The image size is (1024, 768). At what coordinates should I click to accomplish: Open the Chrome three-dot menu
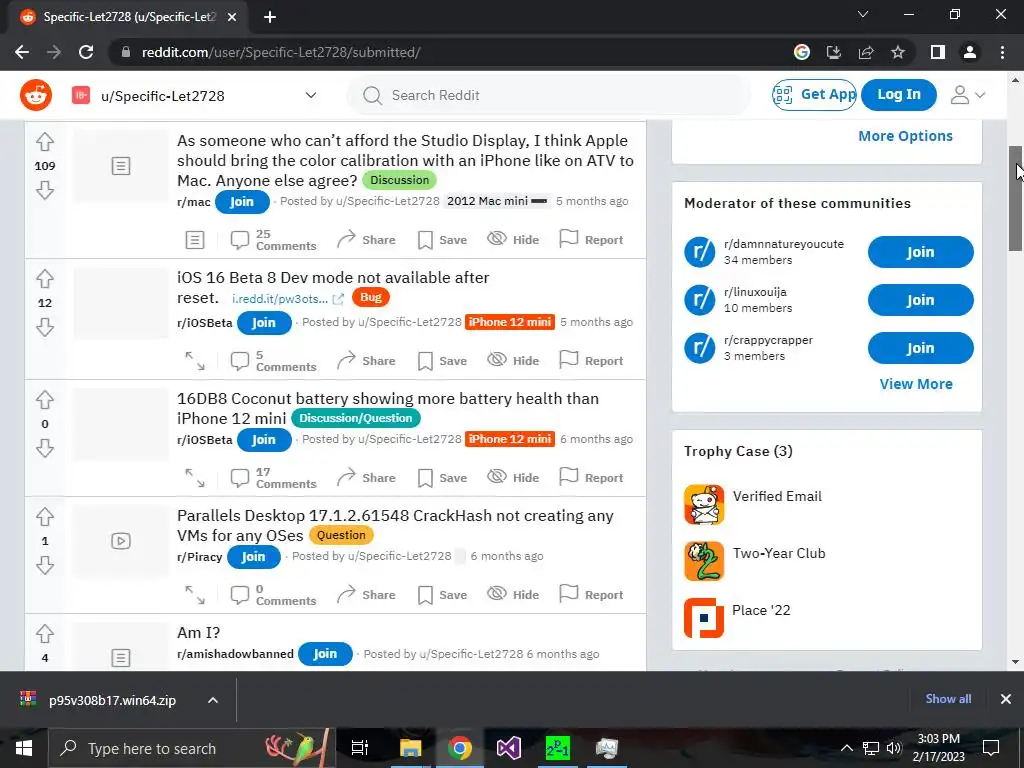click(1002, 52)
